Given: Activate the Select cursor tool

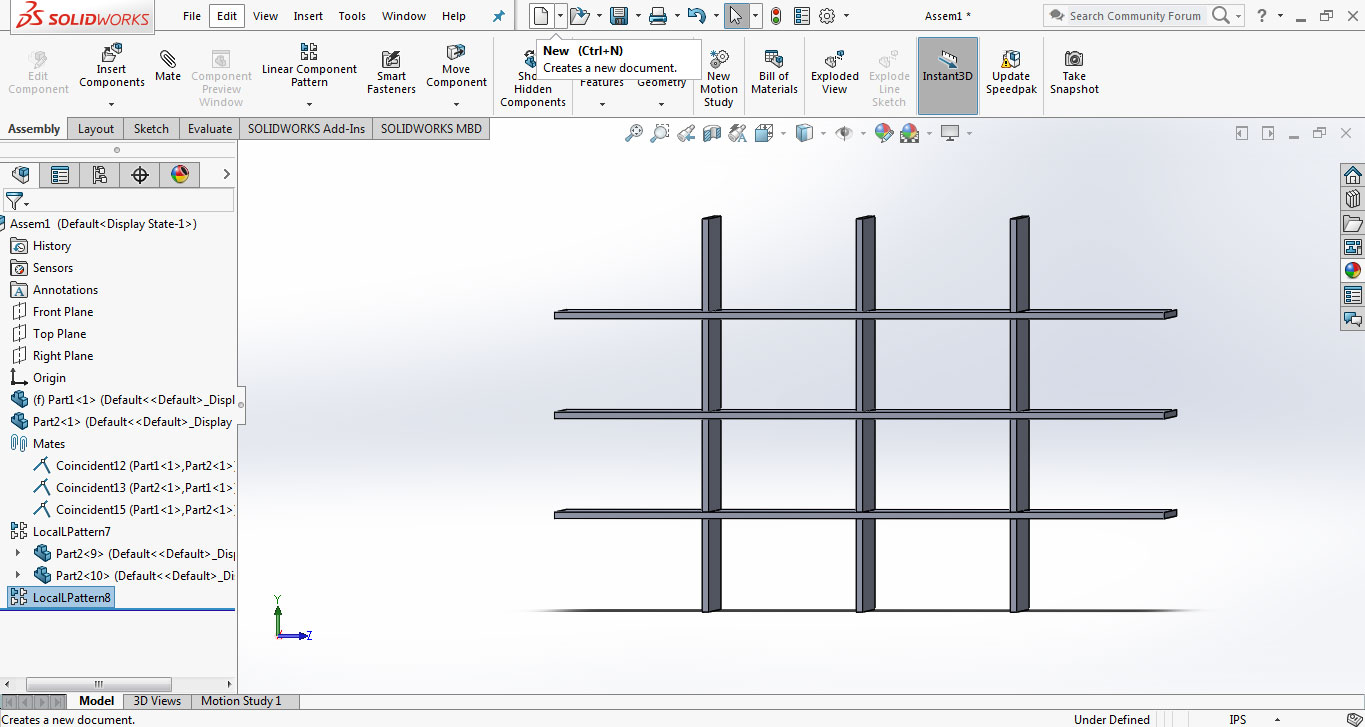Looking at the screenshot, I should pos(736,16).
